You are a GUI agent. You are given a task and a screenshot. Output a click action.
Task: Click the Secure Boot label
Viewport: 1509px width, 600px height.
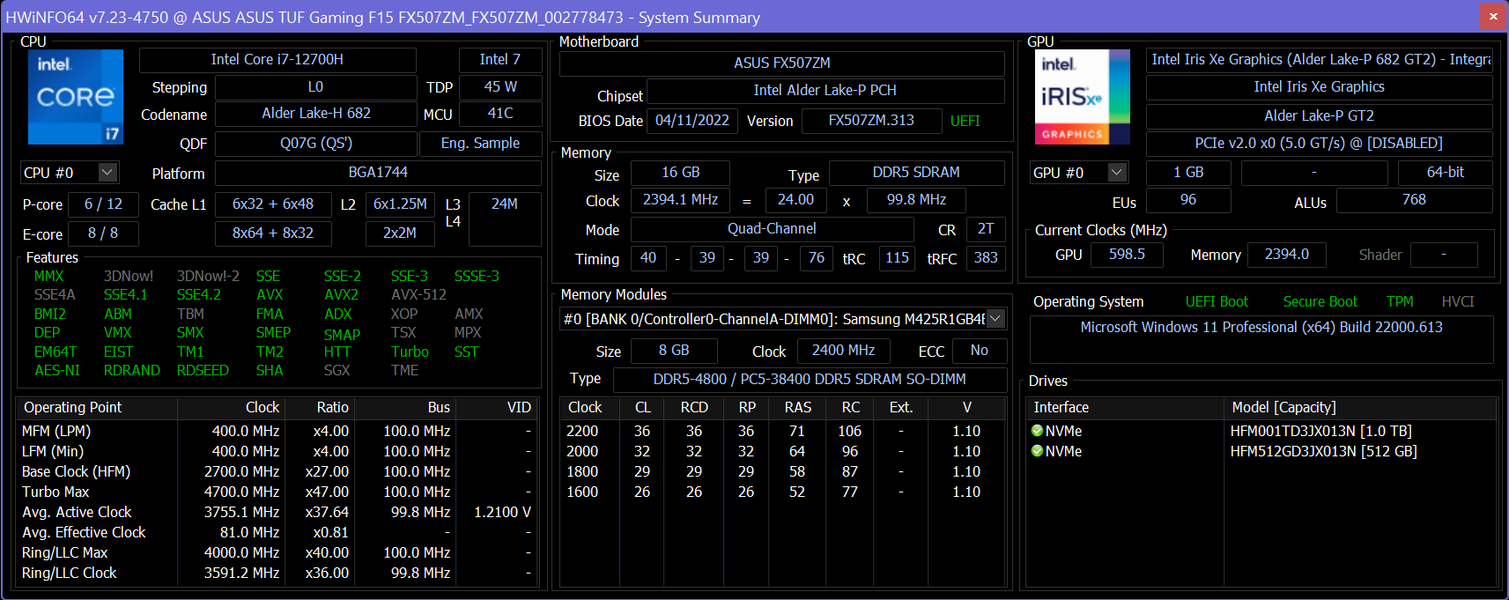tap(1320, 302)
